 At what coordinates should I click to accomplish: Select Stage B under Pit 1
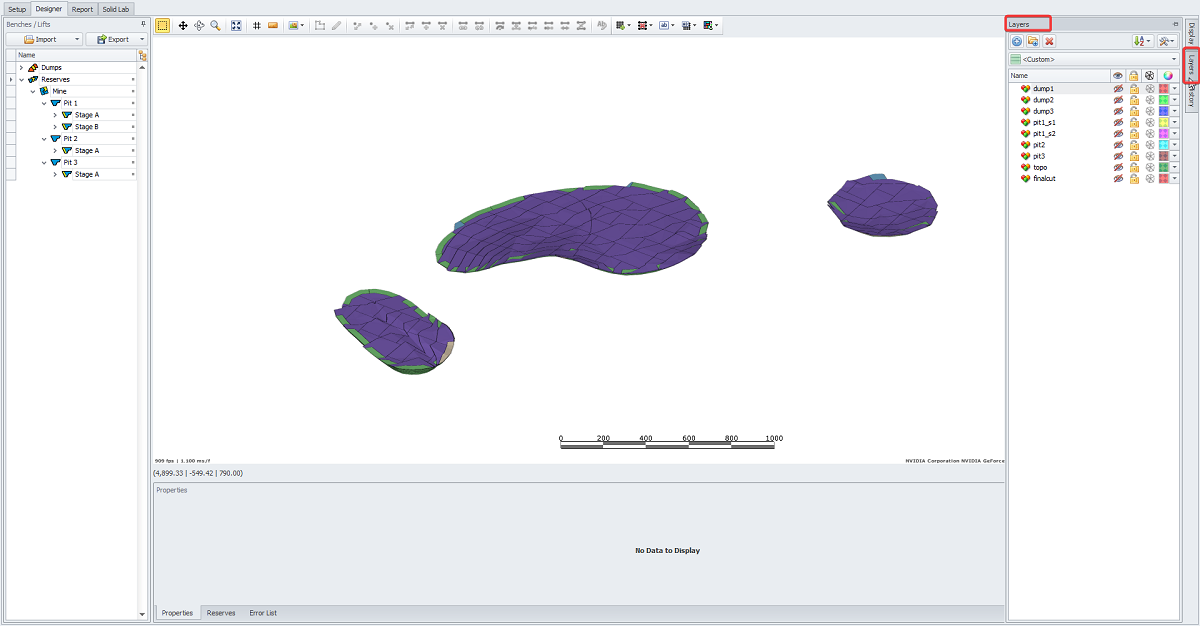[86, 127]
